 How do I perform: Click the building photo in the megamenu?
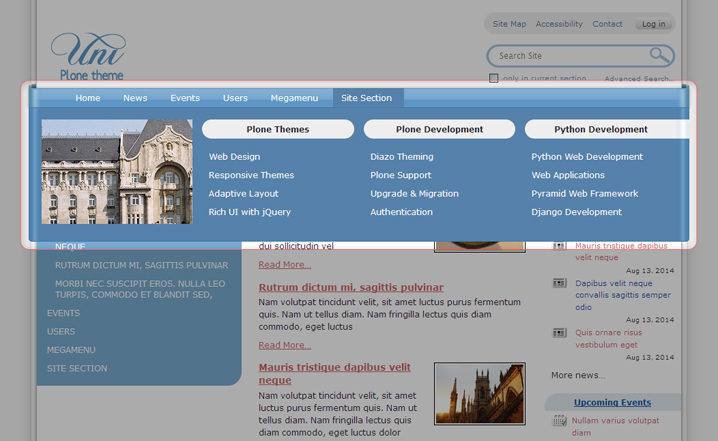pos(117,172)
